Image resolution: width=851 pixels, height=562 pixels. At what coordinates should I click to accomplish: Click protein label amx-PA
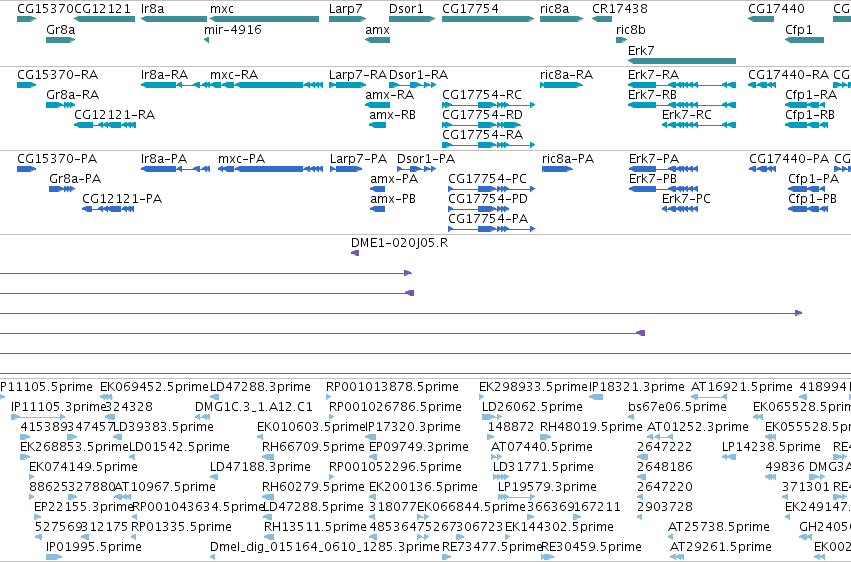[x=394, y=179]
